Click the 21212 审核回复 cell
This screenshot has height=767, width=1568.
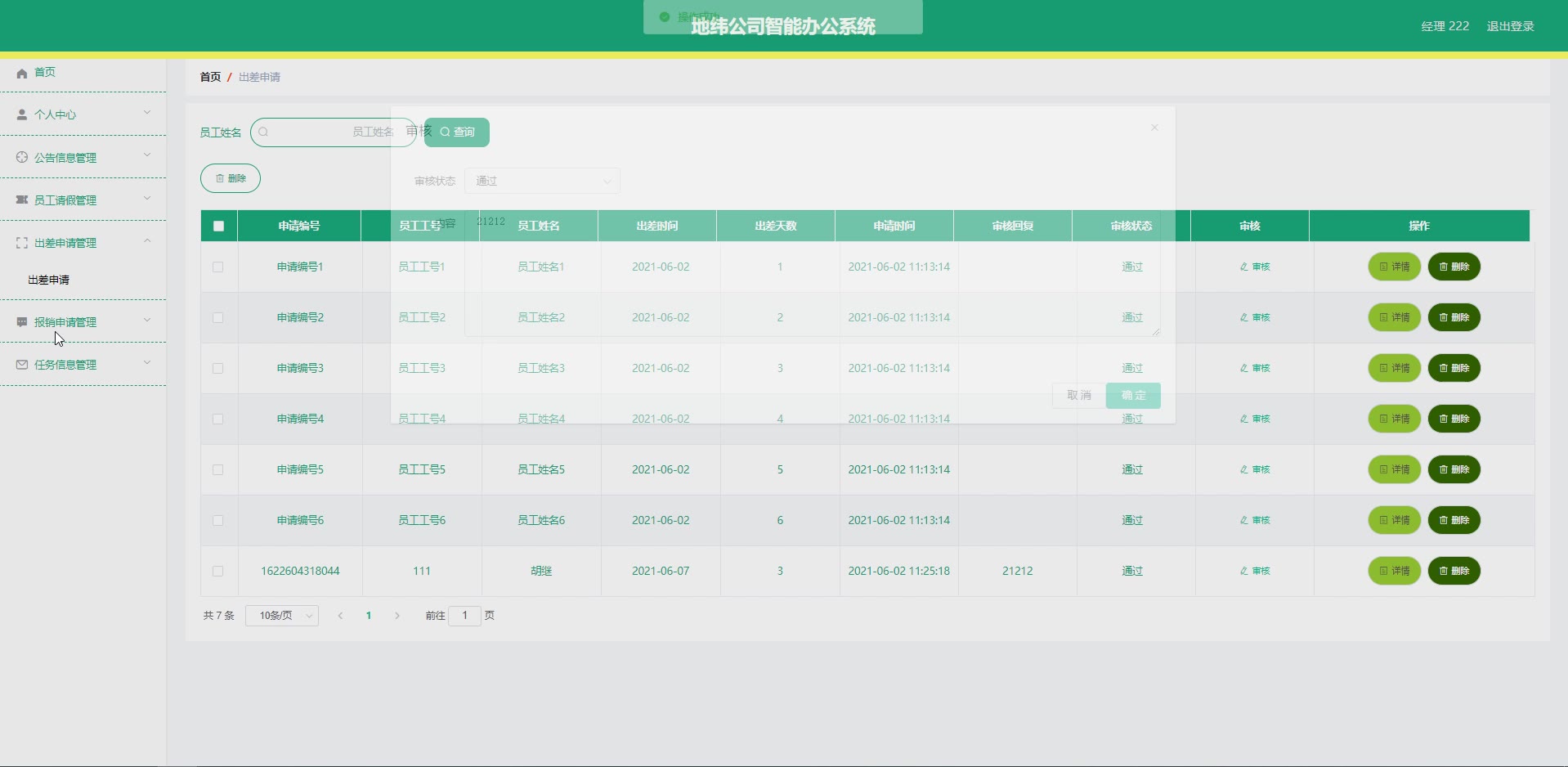coord(1018,571)
